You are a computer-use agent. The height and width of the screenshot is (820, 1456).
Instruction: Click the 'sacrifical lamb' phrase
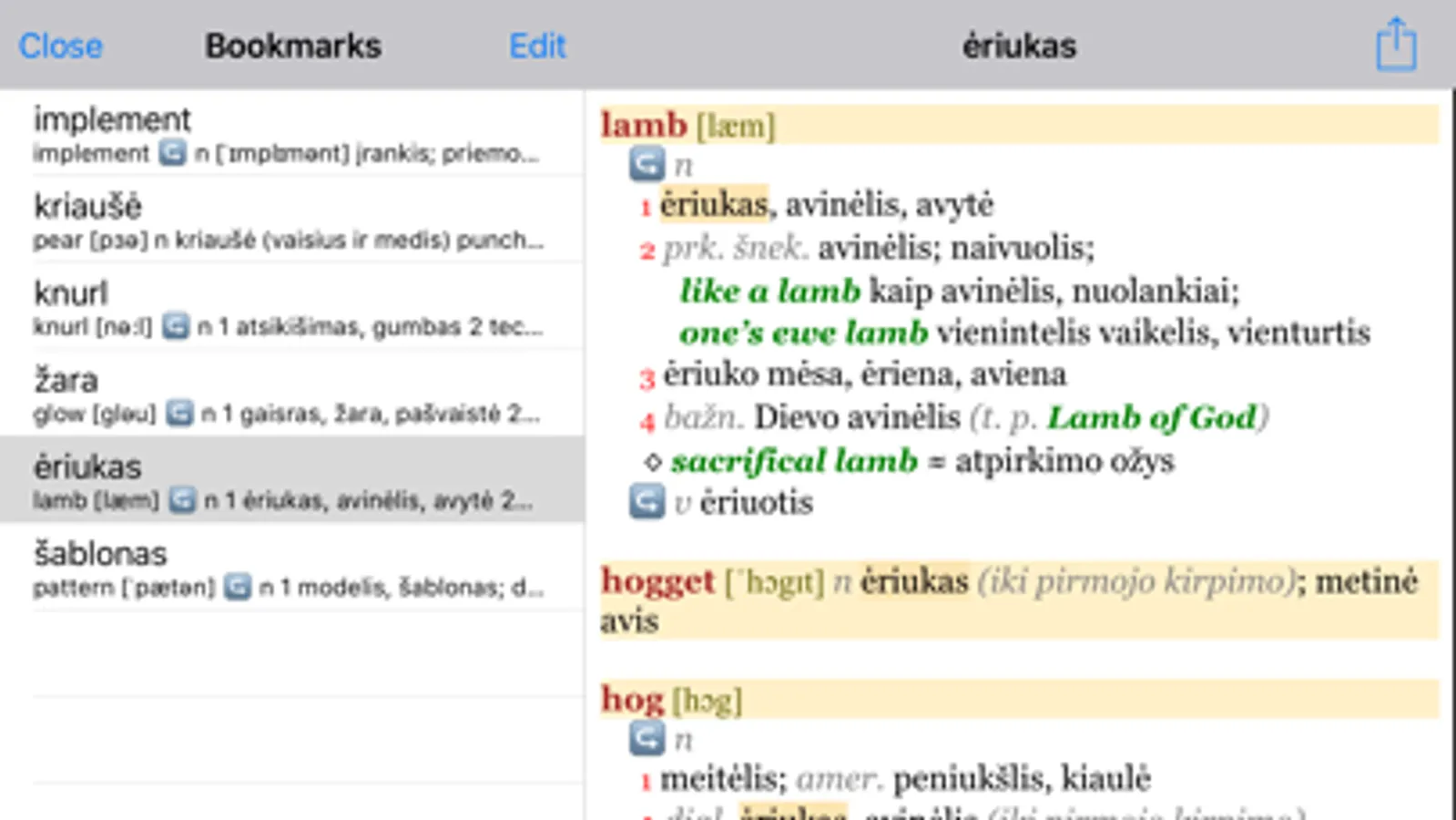794,461
